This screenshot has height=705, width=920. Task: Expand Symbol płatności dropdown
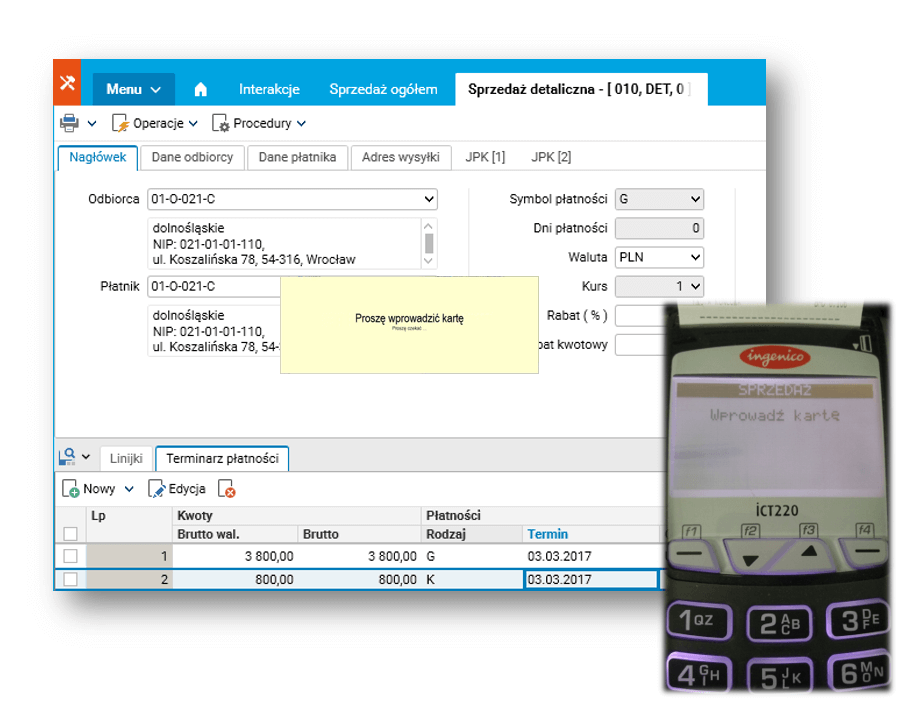coord(695,199)
